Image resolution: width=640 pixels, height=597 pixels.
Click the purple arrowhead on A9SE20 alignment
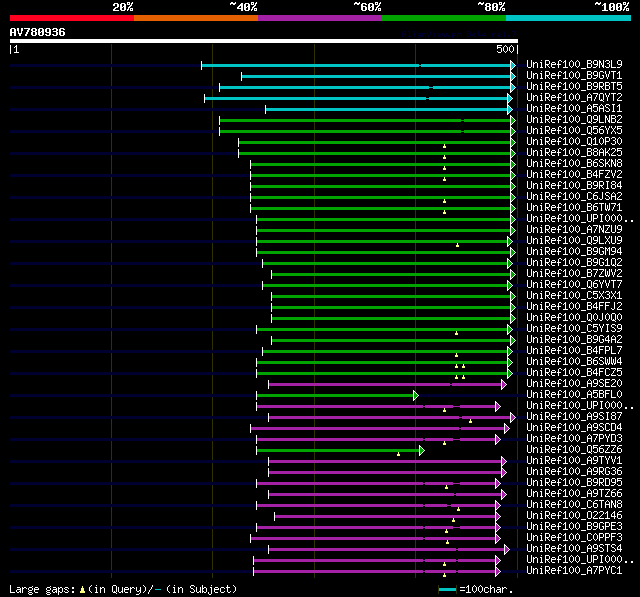tap(504, 384)
